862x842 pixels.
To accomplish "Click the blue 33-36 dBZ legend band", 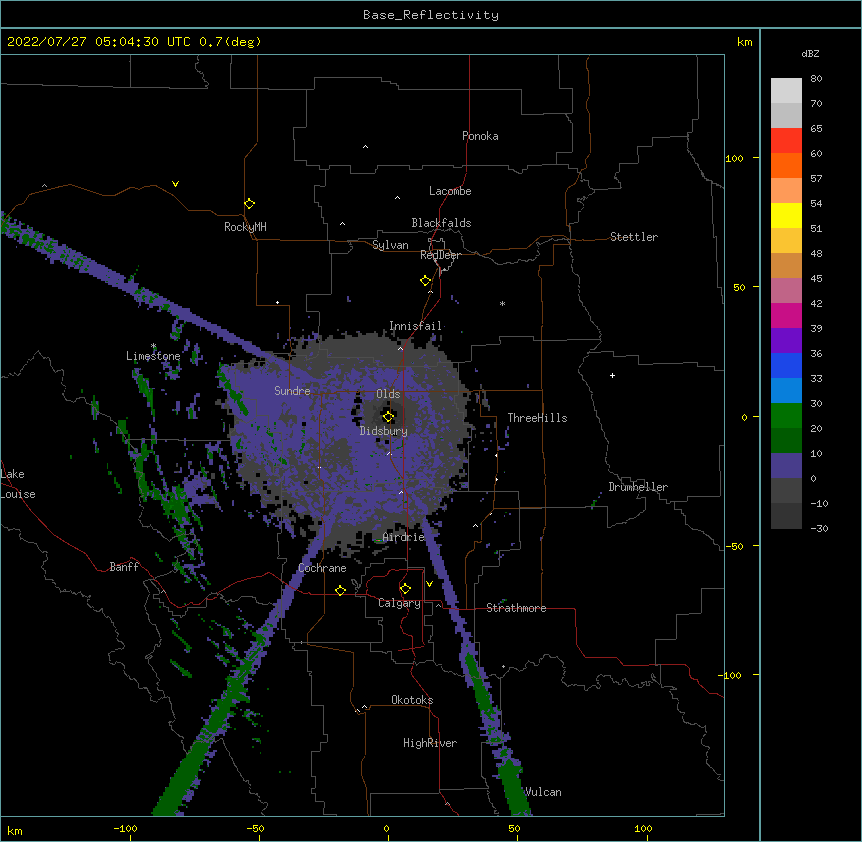I will [x=786, y=365].
